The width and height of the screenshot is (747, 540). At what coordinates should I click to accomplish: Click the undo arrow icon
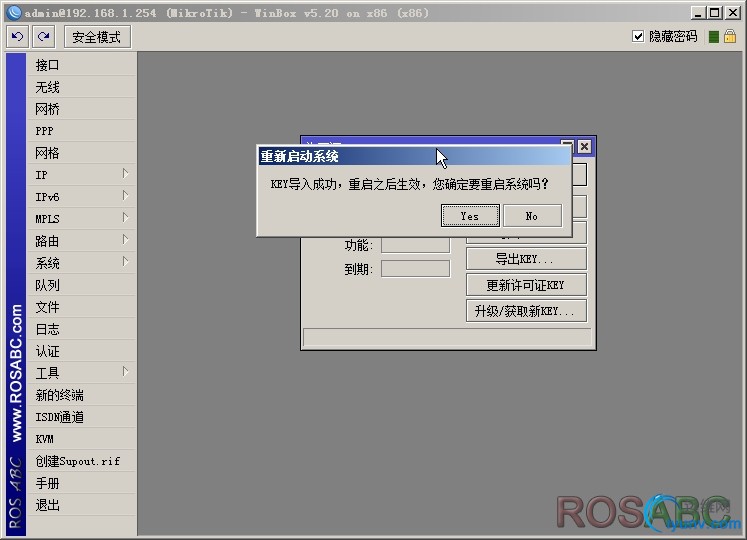pos(18,37)
